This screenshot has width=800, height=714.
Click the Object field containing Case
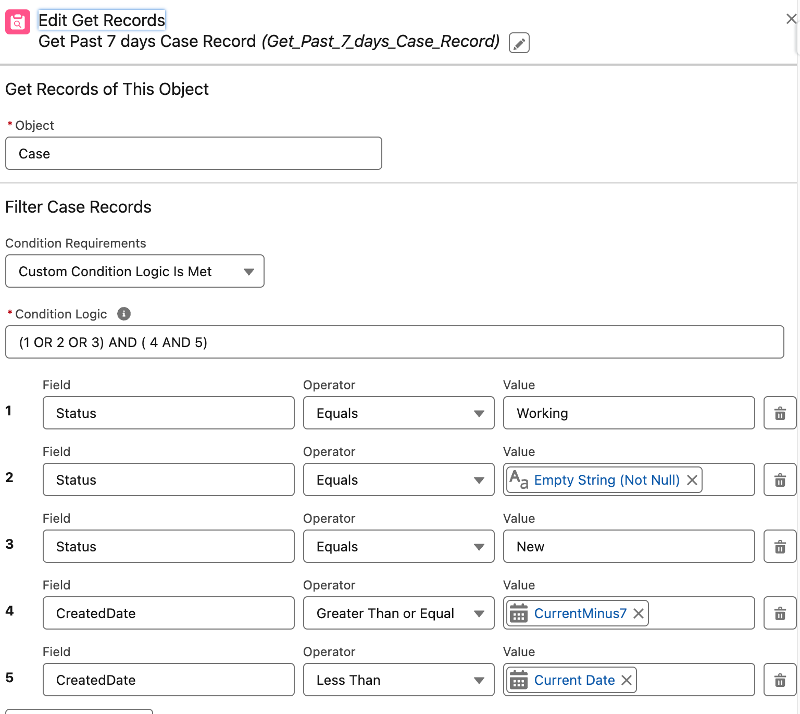tap(193, 153)
